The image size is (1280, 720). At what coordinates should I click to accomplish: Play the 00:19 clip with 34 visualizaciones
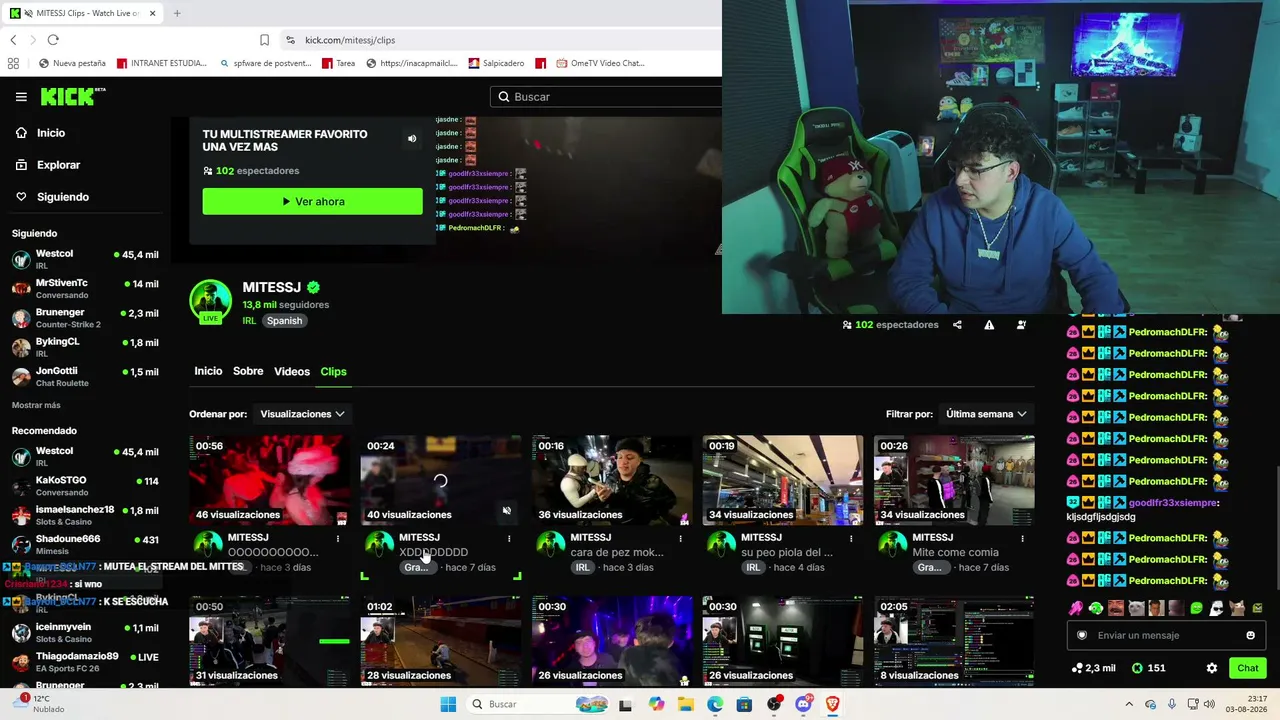pyautogui.click(x=782, y=480)
